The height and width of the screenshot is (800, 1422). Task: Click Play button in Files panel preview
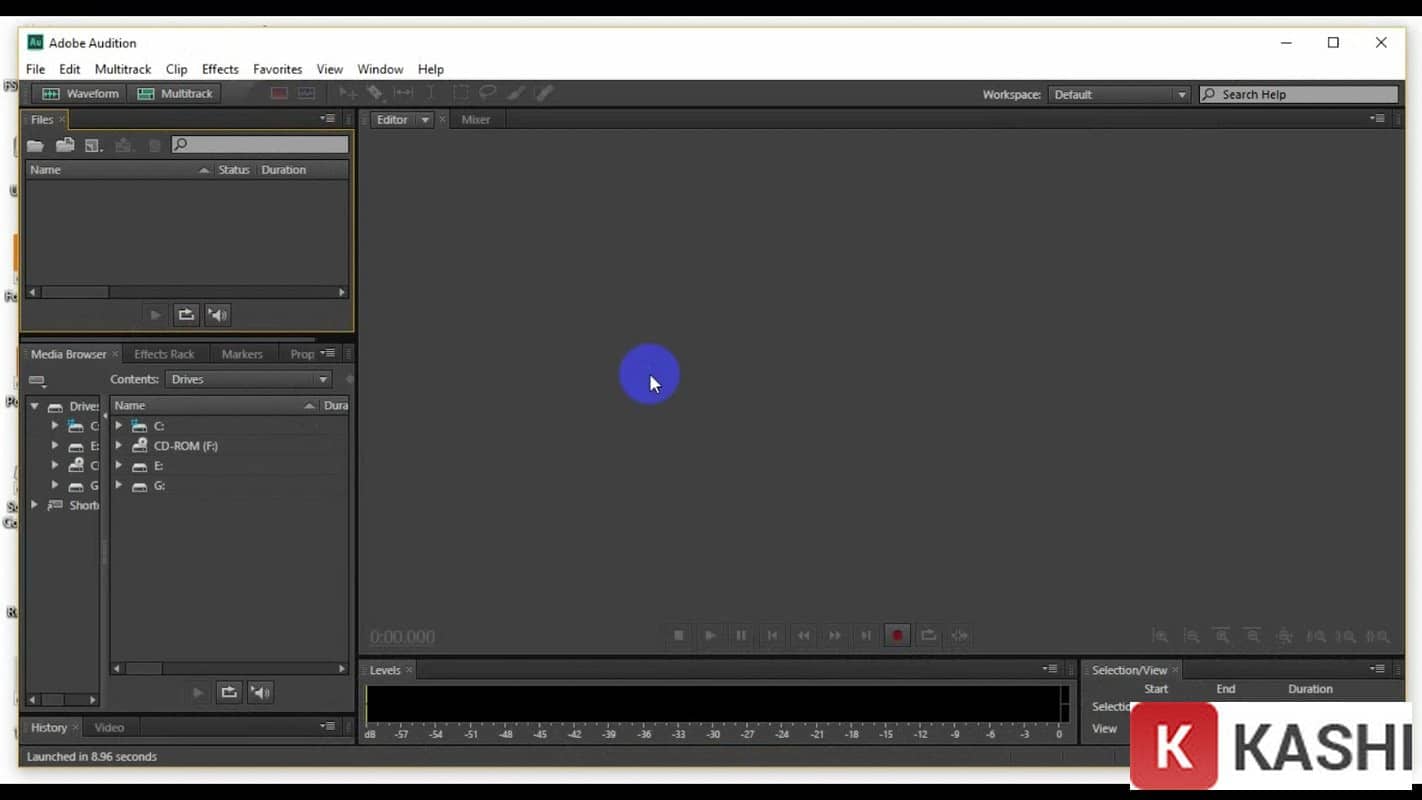(155, 315)
